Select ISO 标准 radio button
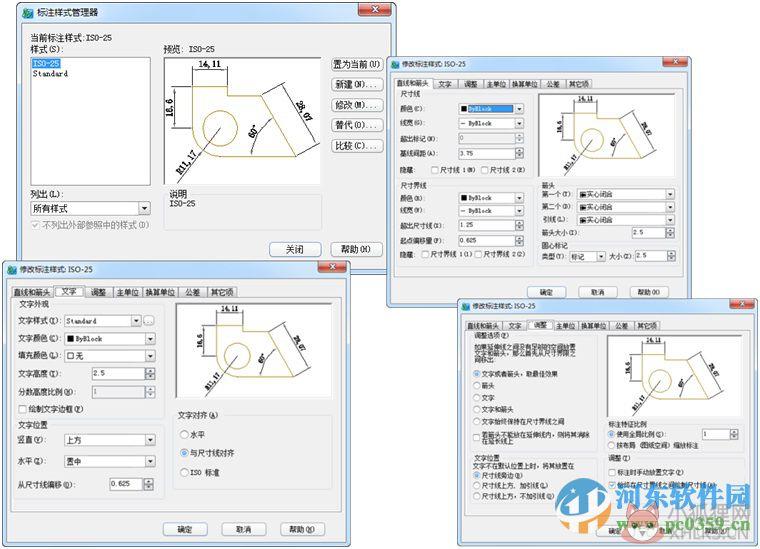The image size is (760, 549). (x=184, y=472)
